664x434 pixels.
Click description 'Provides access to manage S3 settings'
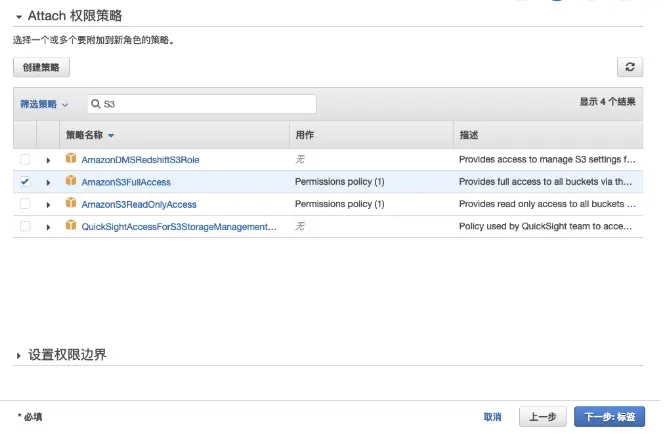(x=547, y=160)
